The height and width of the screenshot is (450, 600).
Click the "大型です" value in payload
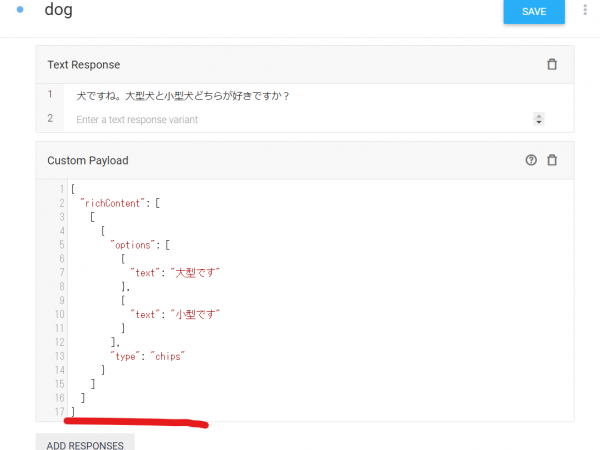(x=195, y=273)
